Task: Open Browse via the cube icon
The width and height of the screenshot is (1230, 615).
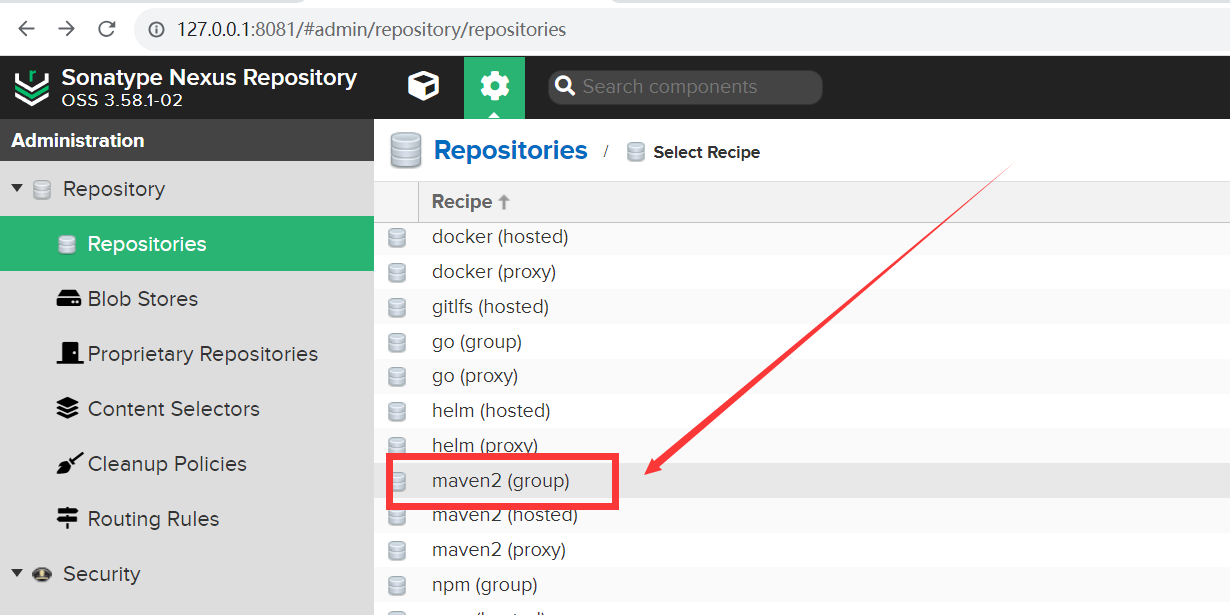Action: coord(423,86)
